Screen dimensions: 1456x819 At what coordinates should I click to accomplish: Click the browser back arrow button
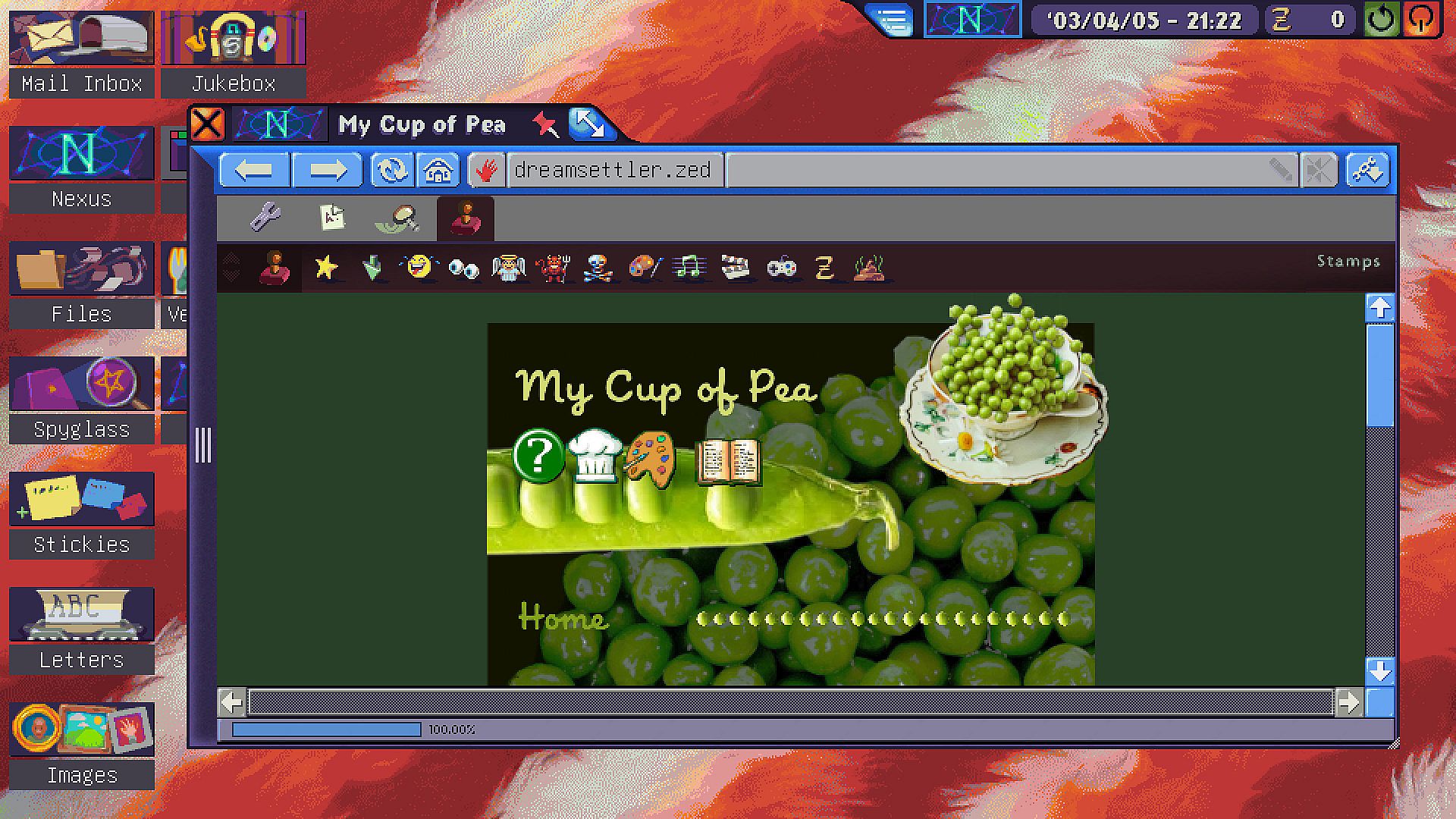click(253, 170)
